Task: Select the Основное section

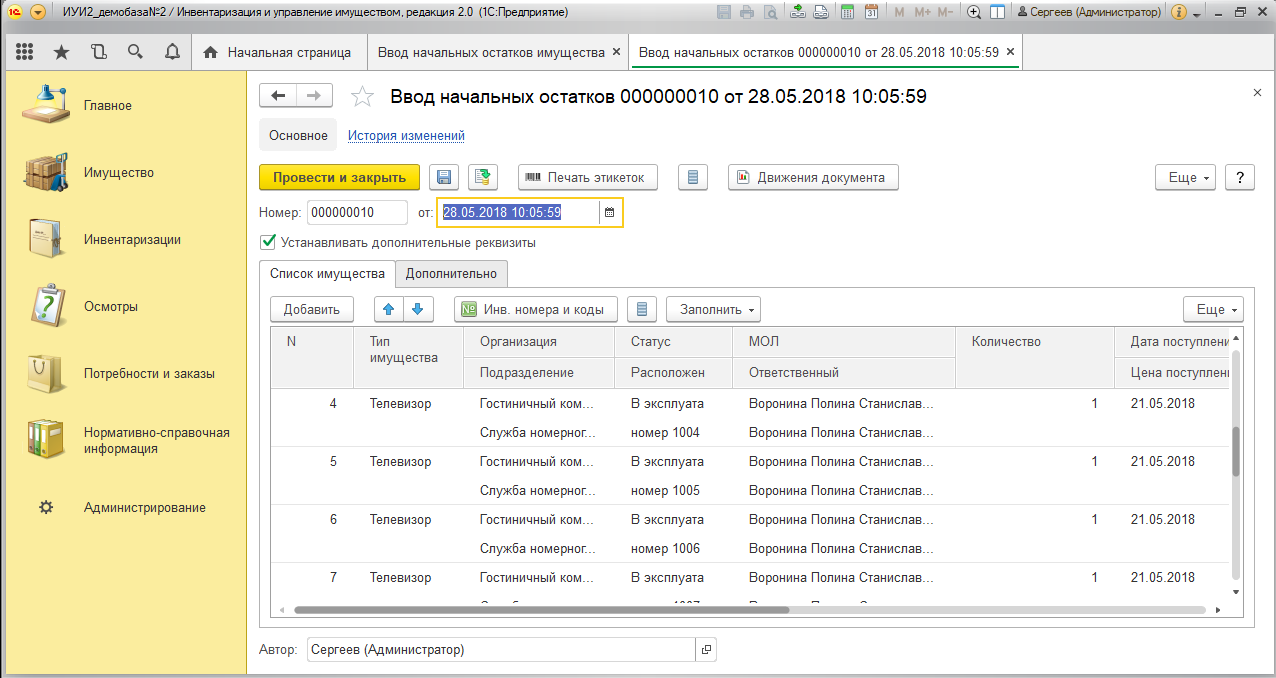Action: (298, 135)
